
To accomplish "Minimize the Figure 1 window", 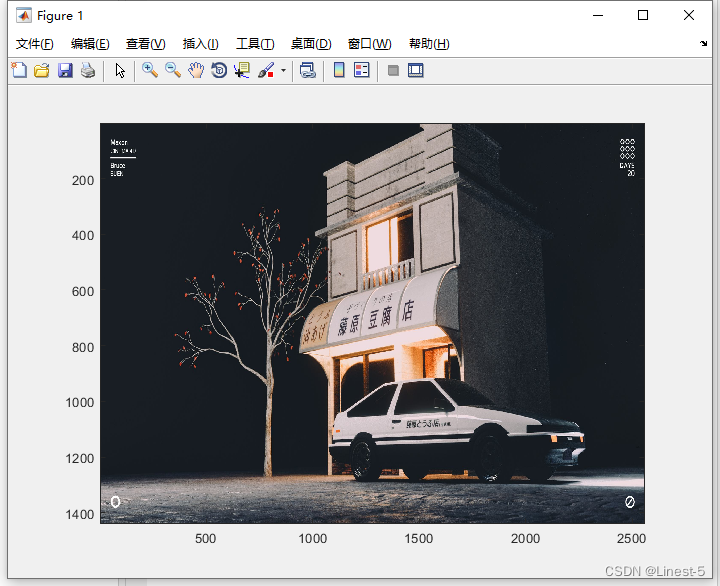I will 598,15.
